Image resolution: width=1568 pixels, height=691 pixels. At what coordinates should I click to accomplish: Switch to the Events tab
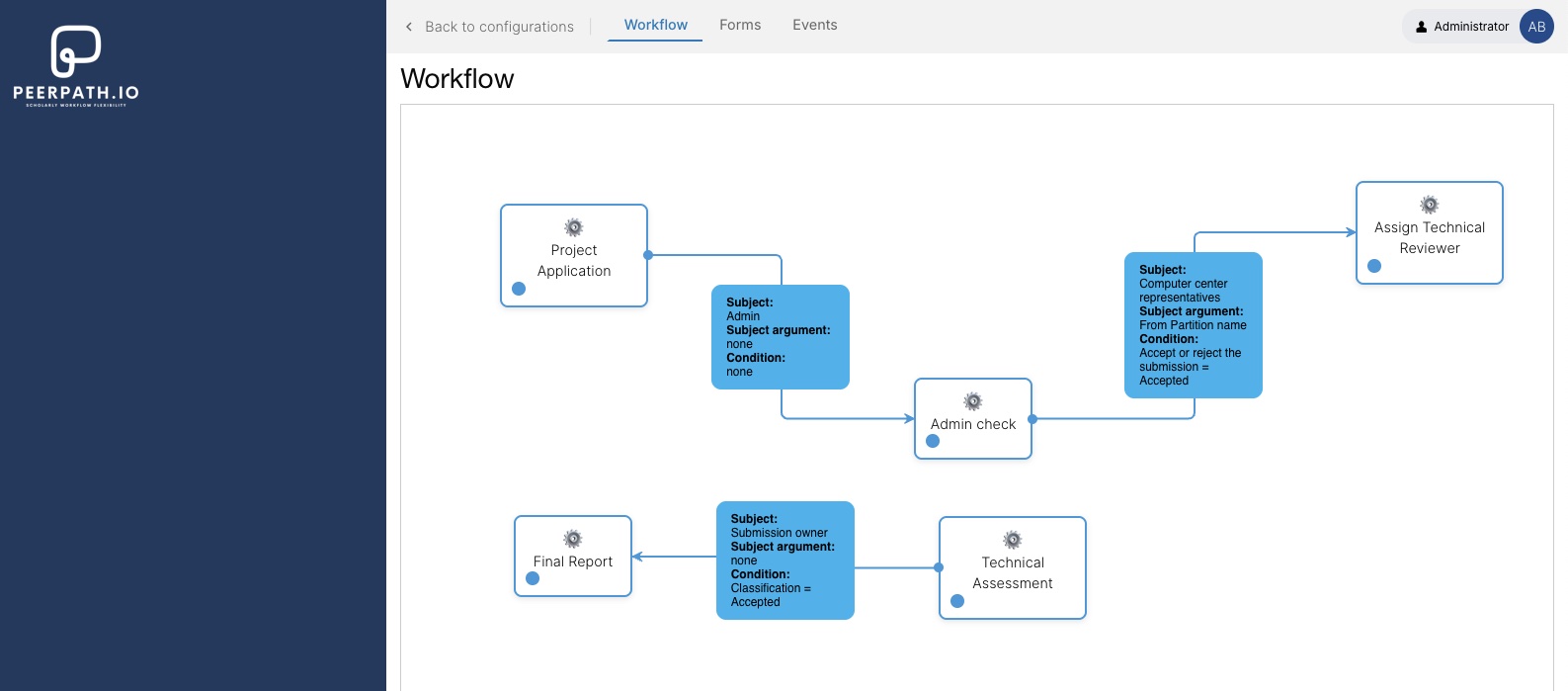click(x=814, y=25)
